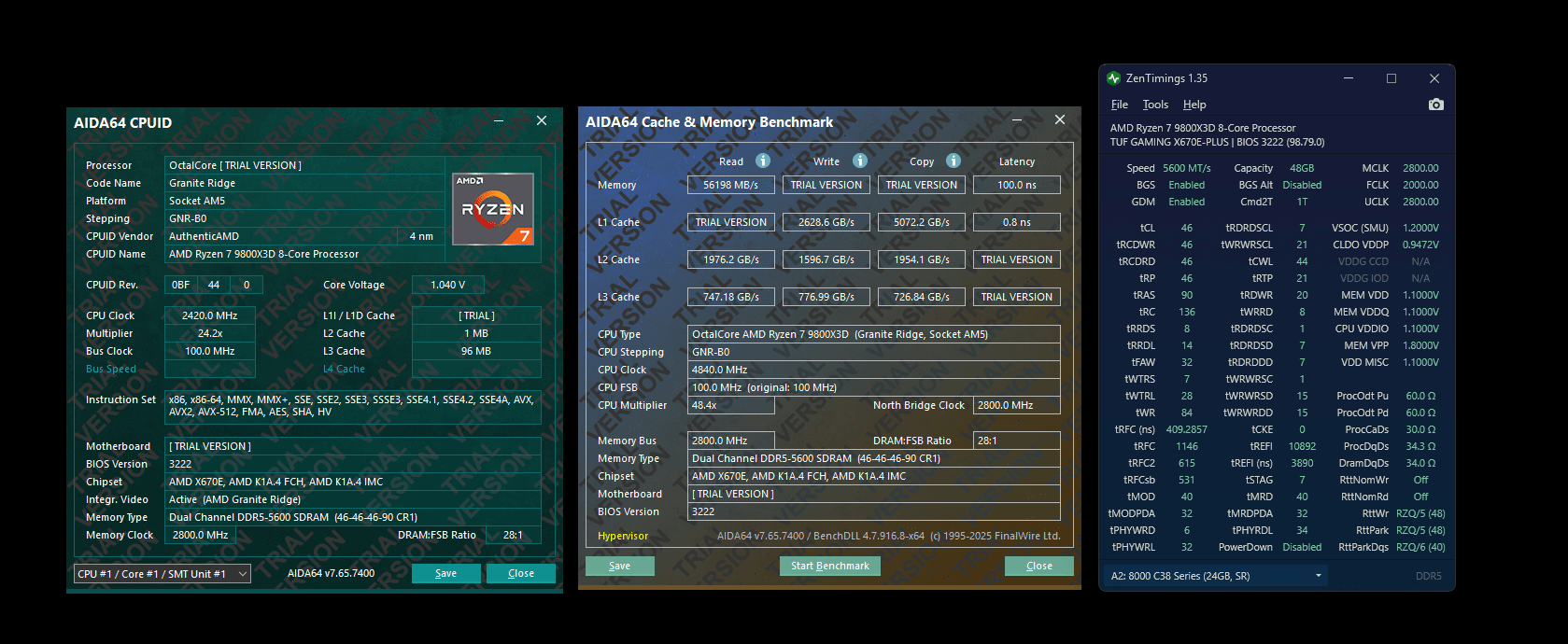
Task: Expand the A2: 8000 C38 Series module dropdown
Action: (x=1216, y=576)
